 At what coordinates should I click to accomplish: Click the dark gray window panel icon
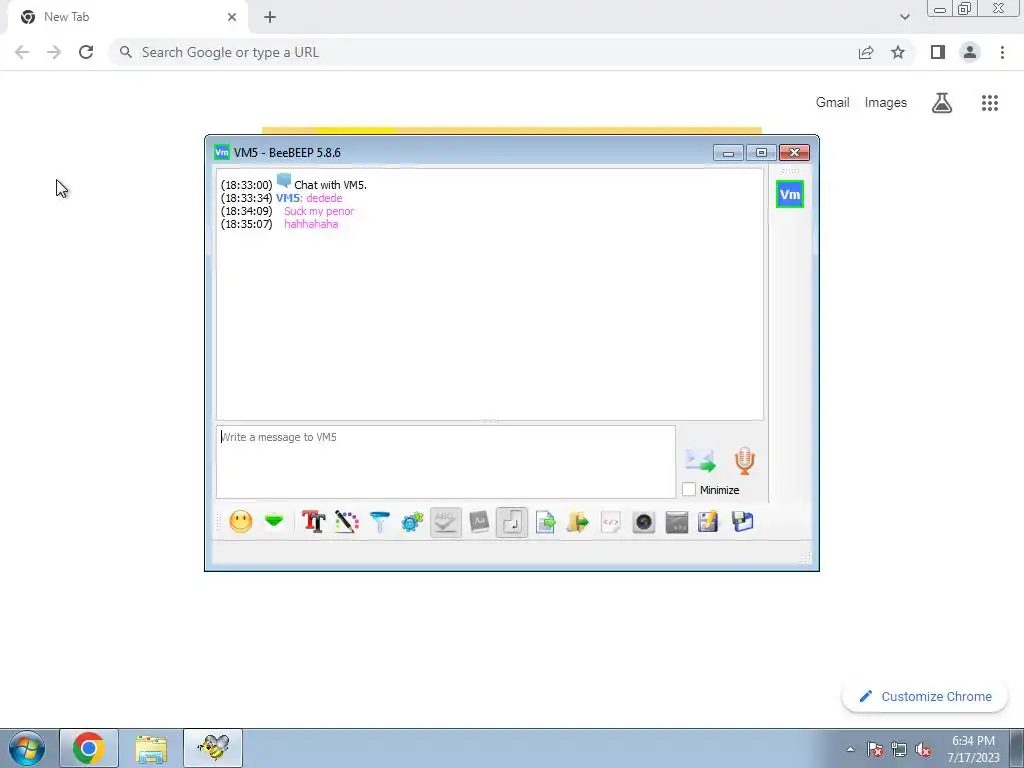click(x=677, y=522)
